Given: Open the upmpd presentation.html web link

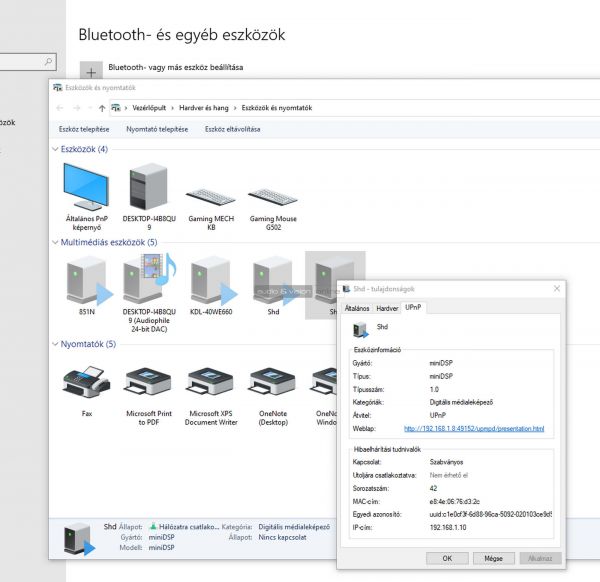Looking at the screenshot, I should point(474,428).
